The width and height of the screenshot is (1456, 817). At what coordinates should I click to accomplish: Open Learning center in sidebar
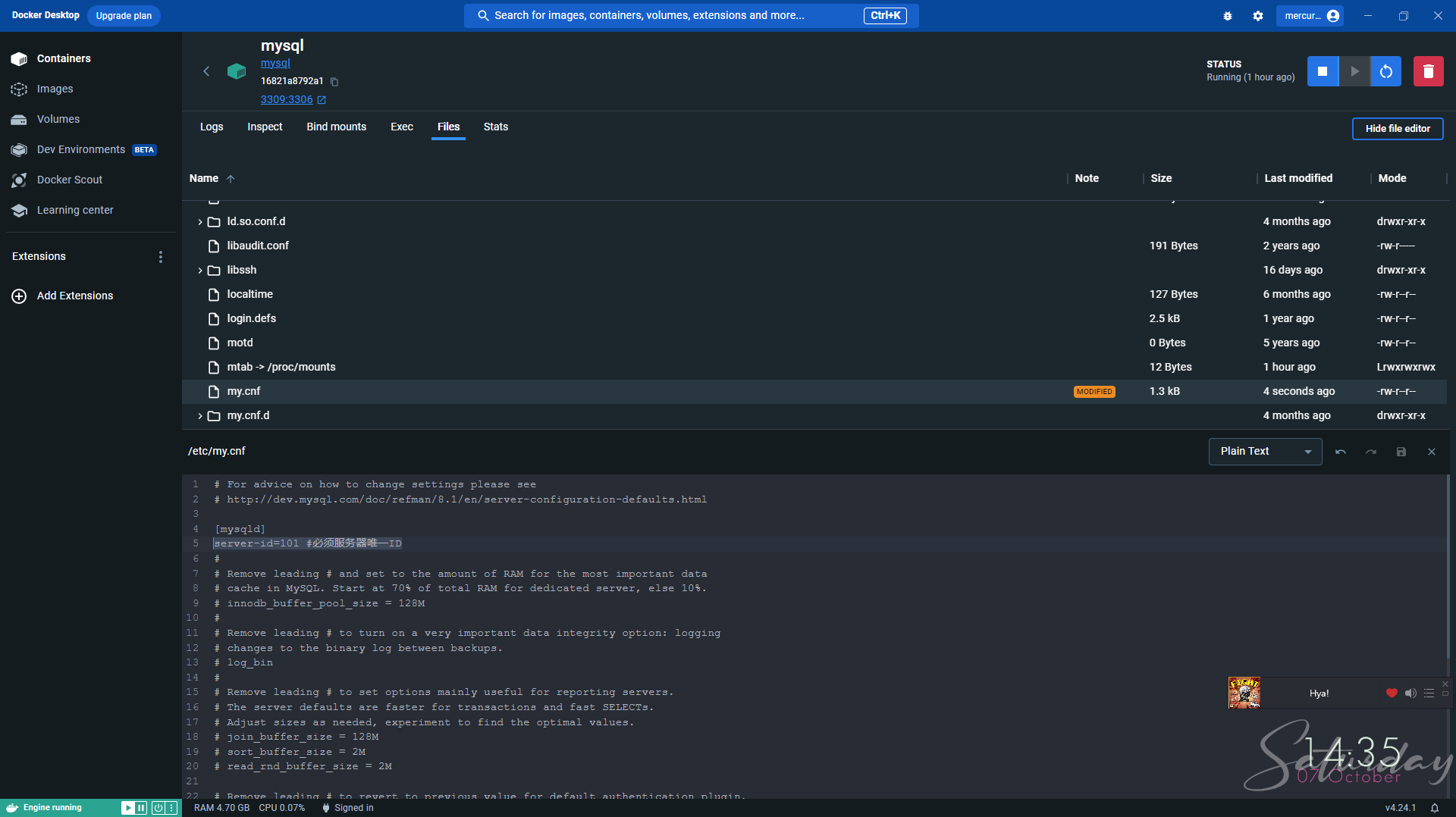click(x=91, y=211)
